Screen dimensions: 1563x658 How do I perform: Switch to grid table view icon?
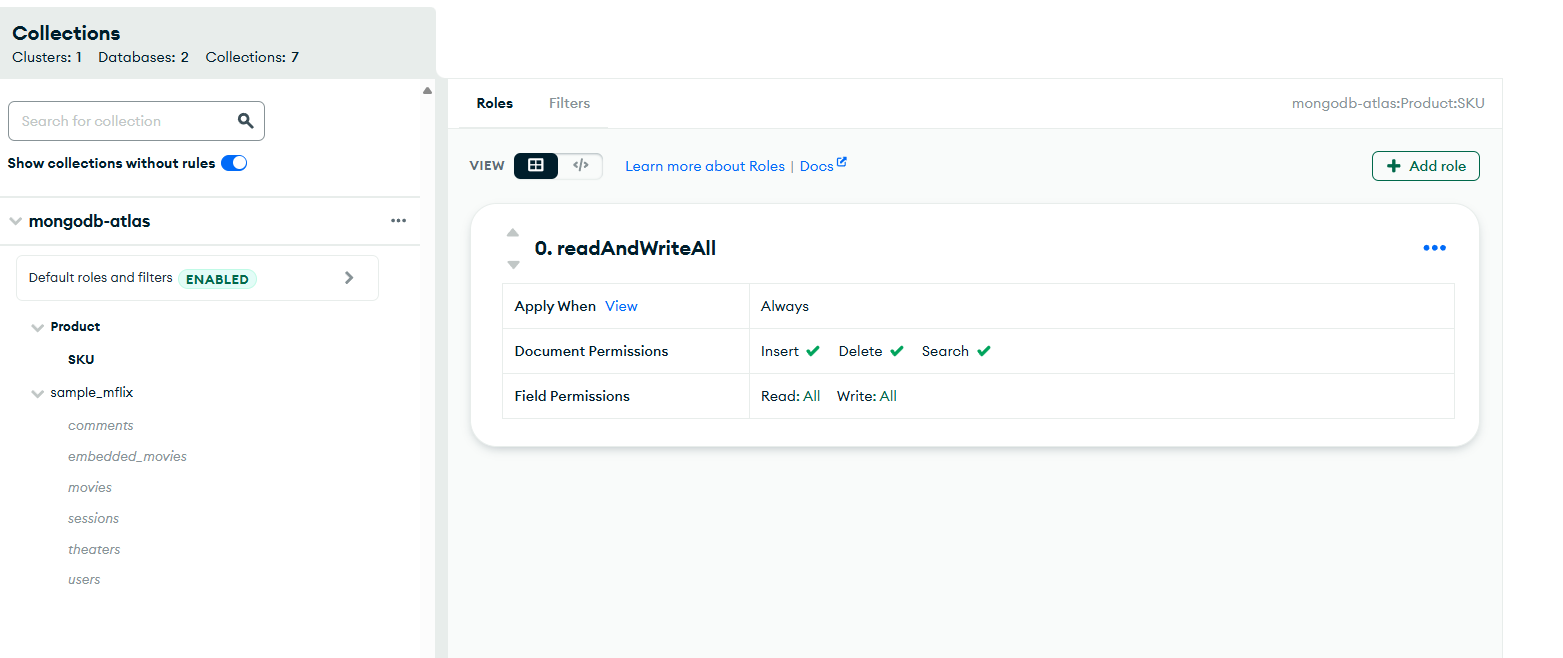[x=536, y=166]
